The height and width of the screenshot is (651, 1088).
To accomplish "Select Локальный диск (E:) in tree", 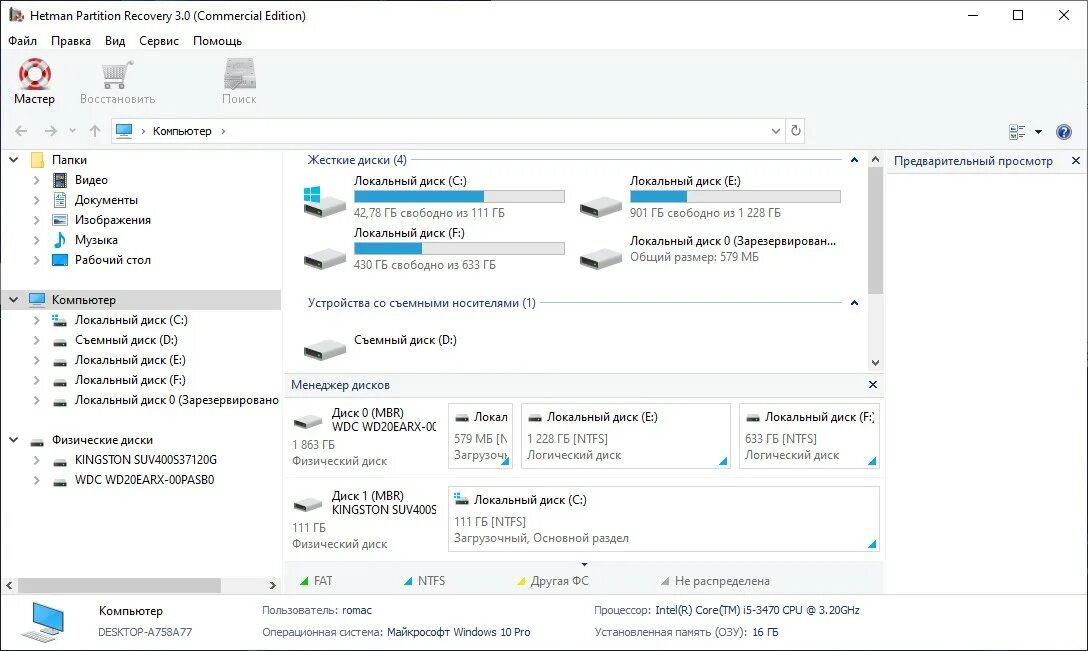I will tap(130, 360).
